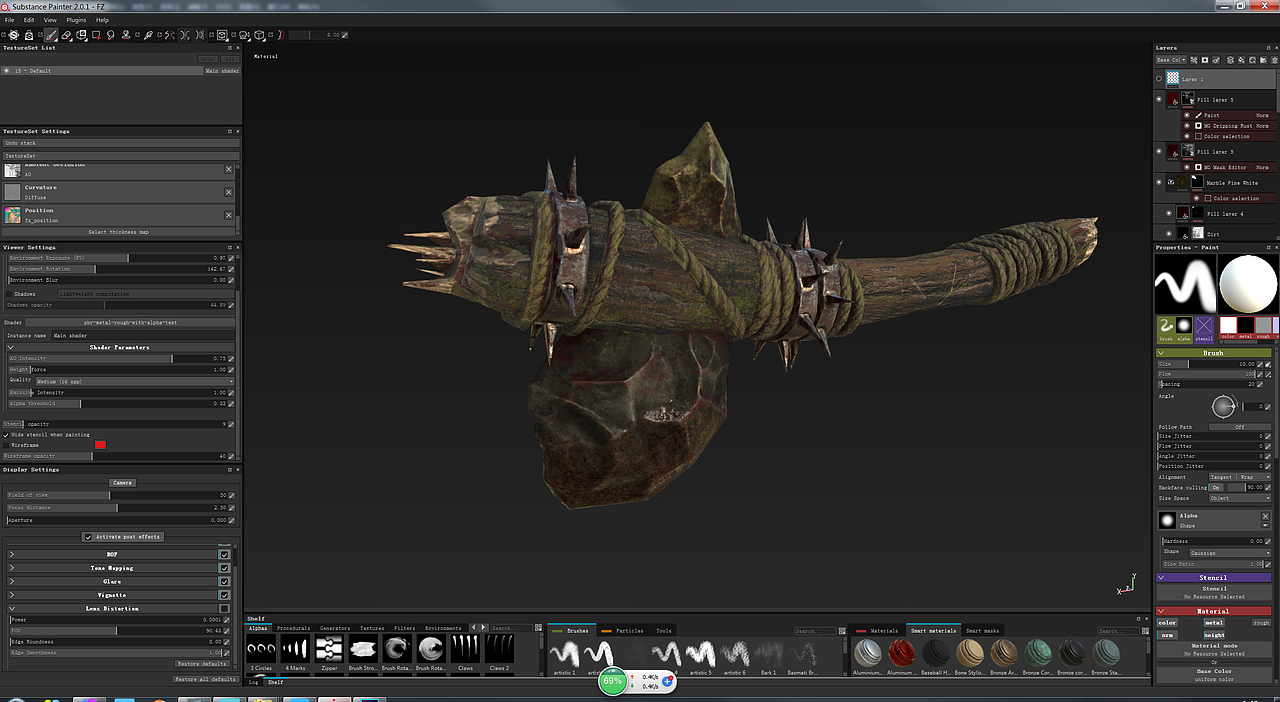Screen dimensions: 1280x702
Task: Switch to the Procedurals shelf tab
Action: click(294, 628)
